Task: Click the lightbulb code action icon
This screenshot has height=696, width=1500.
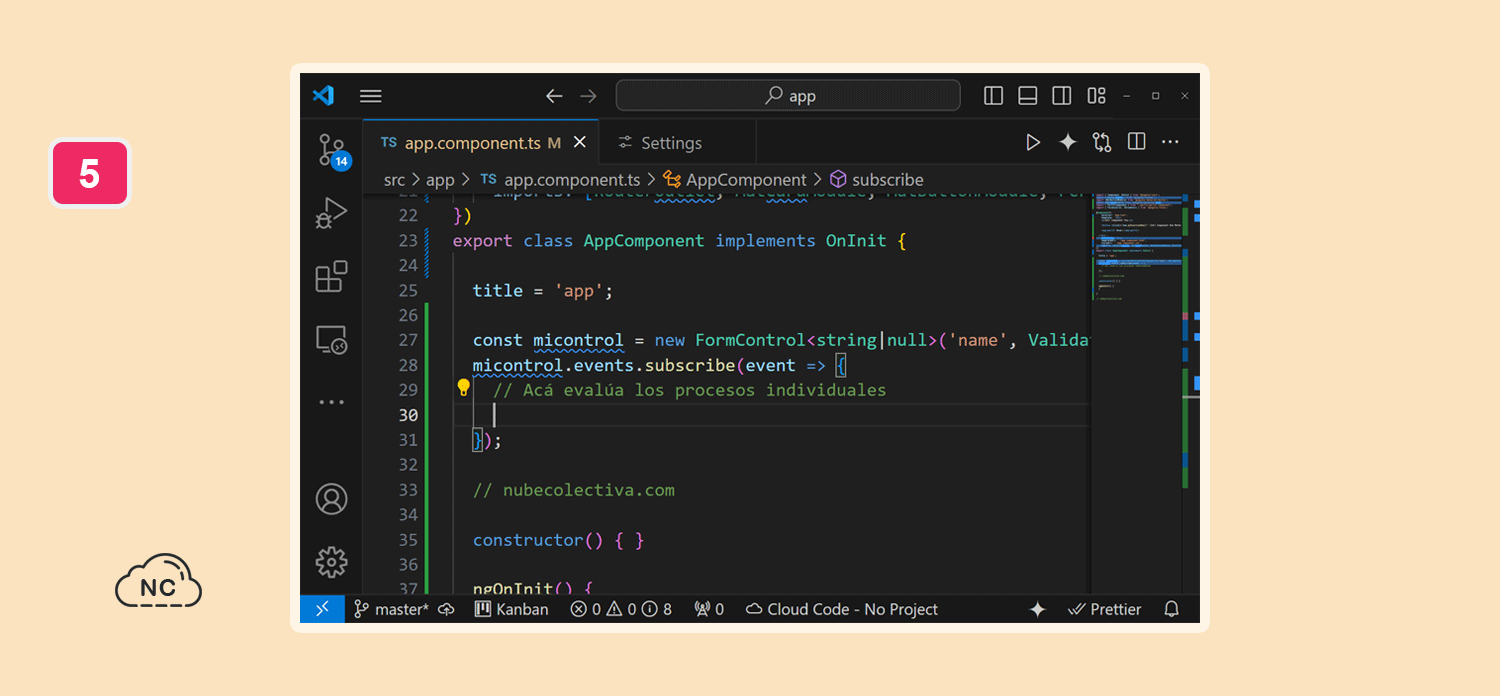Action: click(464, 388)
